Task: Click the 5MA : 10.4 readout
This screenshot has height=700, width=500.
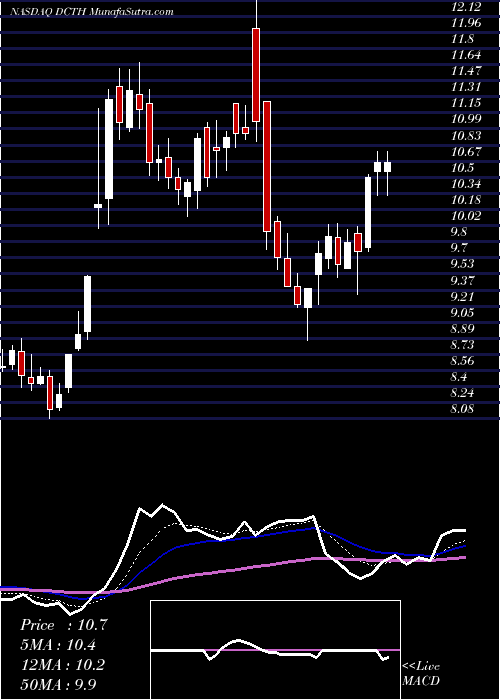Action: (x=58, y=645)
